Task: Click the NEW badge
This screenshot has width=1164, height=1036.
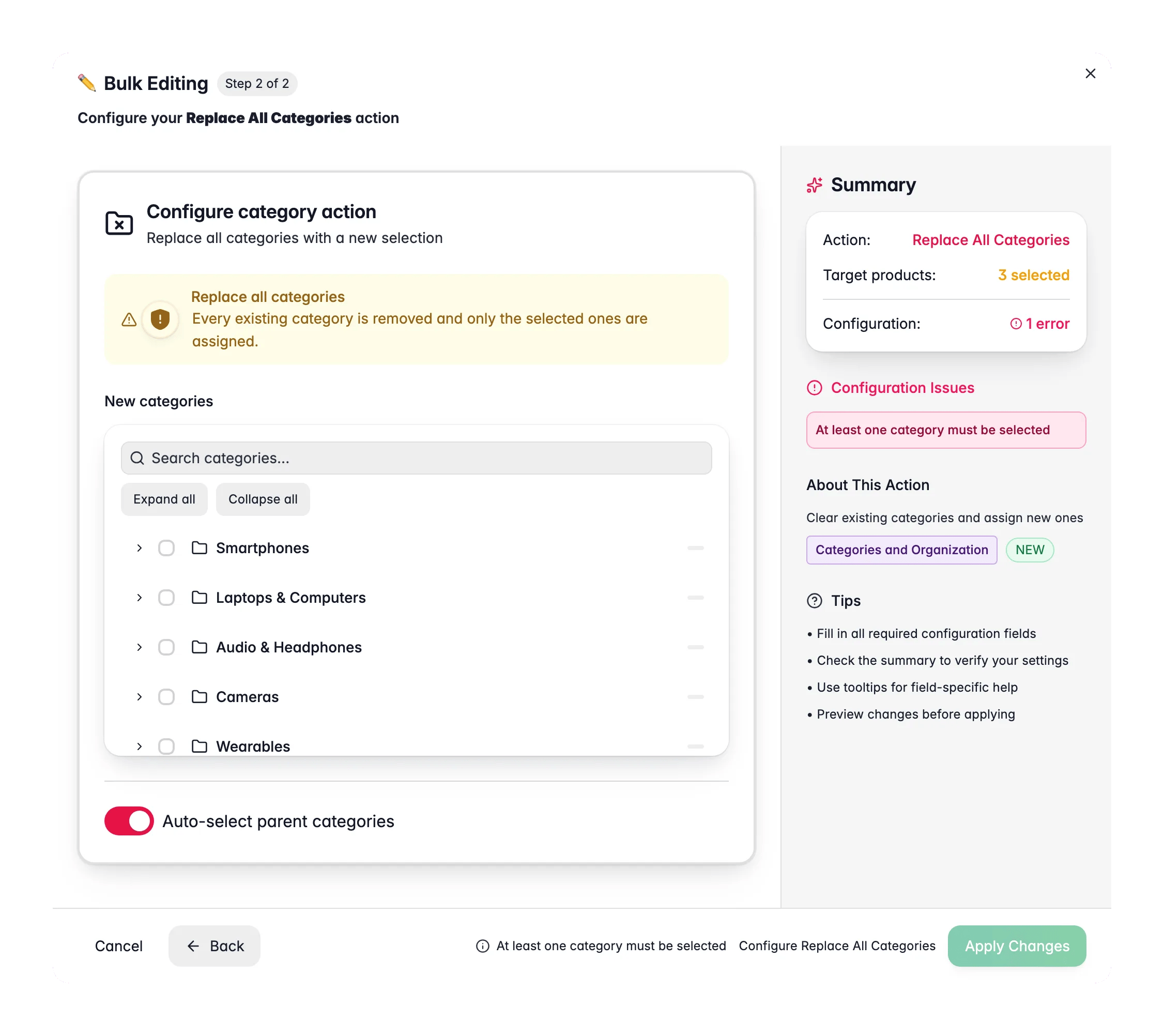Action: point(1030,550)
